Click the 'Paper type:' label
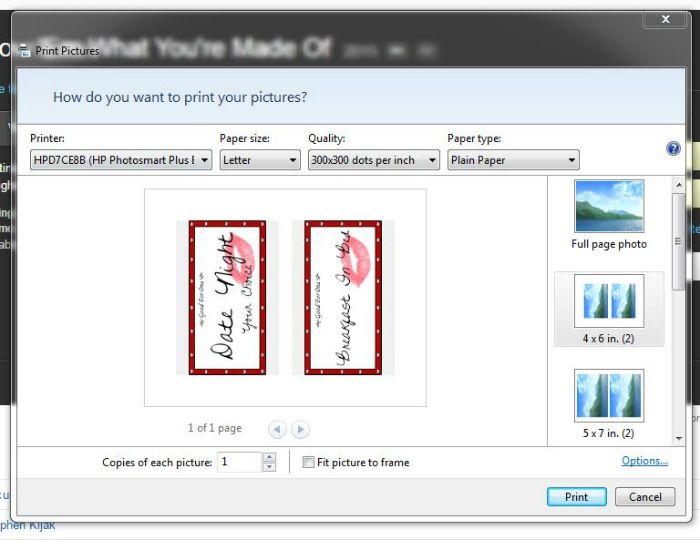Screen dimensions: 700x540 click(474, 138)
